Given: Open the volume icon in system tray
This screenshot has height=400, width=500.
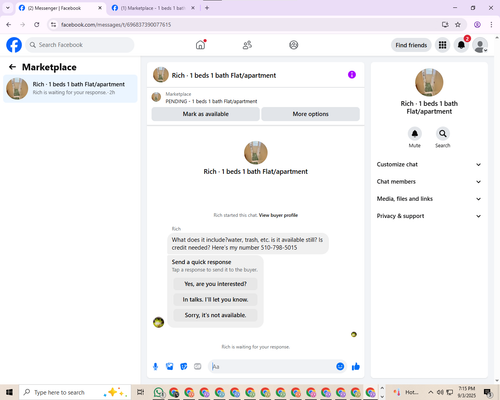Looking at the screenshot, I should click(x=440, y=392).
